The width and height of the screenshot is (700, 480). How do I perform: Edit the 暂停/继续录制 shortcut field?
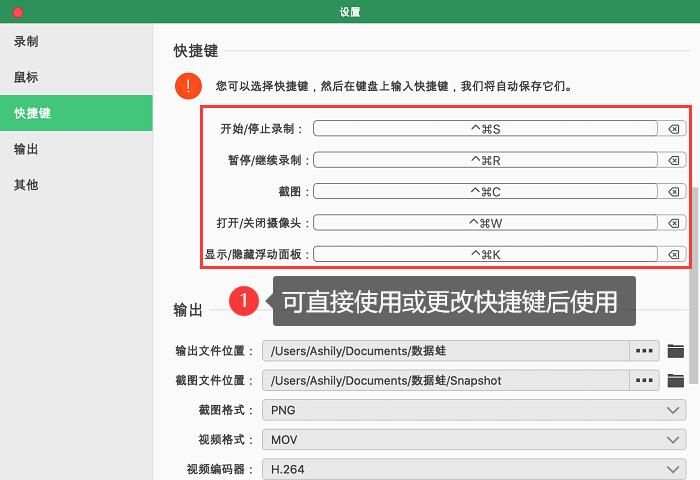pyautogui.click(x=485, y=160)
